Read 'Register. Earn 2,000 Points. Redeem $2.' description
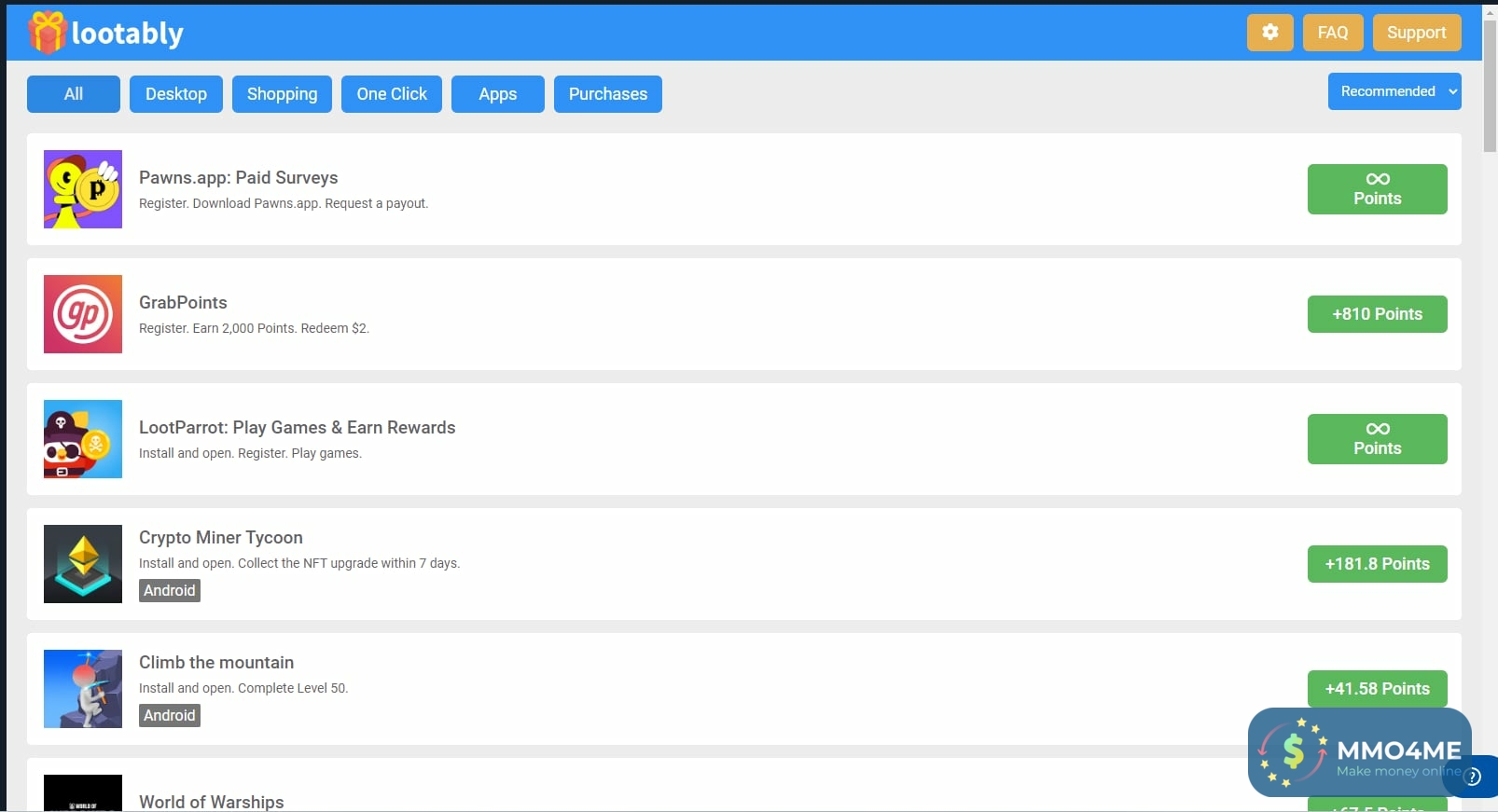Screen dimensions: 1498x812 pos(254,328)
